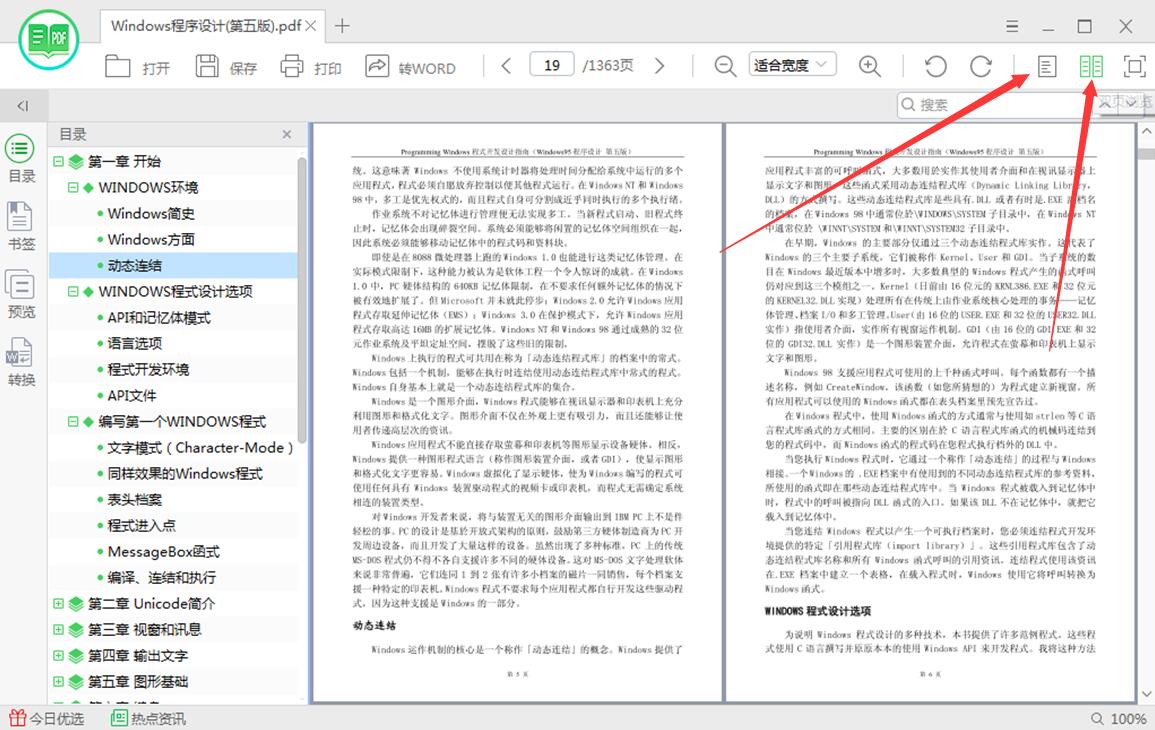Image resolution: width=1155 pixels, height=730 pixels.
Task: Expand the 第四章 输出文字 chapter
Action: [58, 655]
